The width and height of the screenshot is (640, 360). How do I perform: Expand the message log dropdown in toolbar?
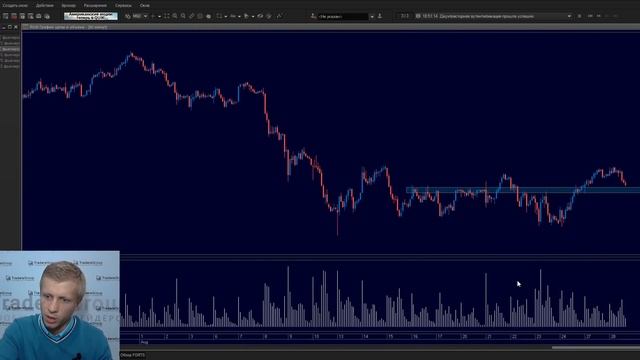pyautogui.click(x=569, y=16)
